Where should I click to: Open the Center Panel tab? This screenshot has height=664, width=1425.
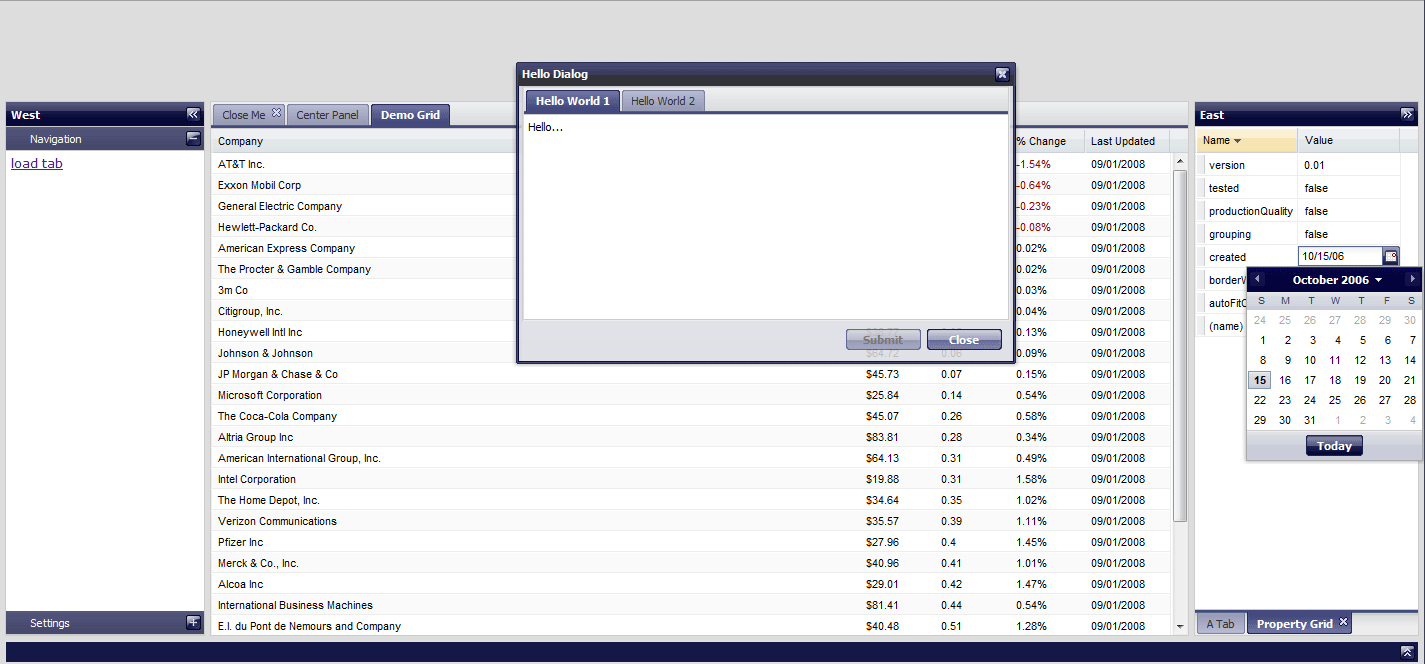point(327,115)
